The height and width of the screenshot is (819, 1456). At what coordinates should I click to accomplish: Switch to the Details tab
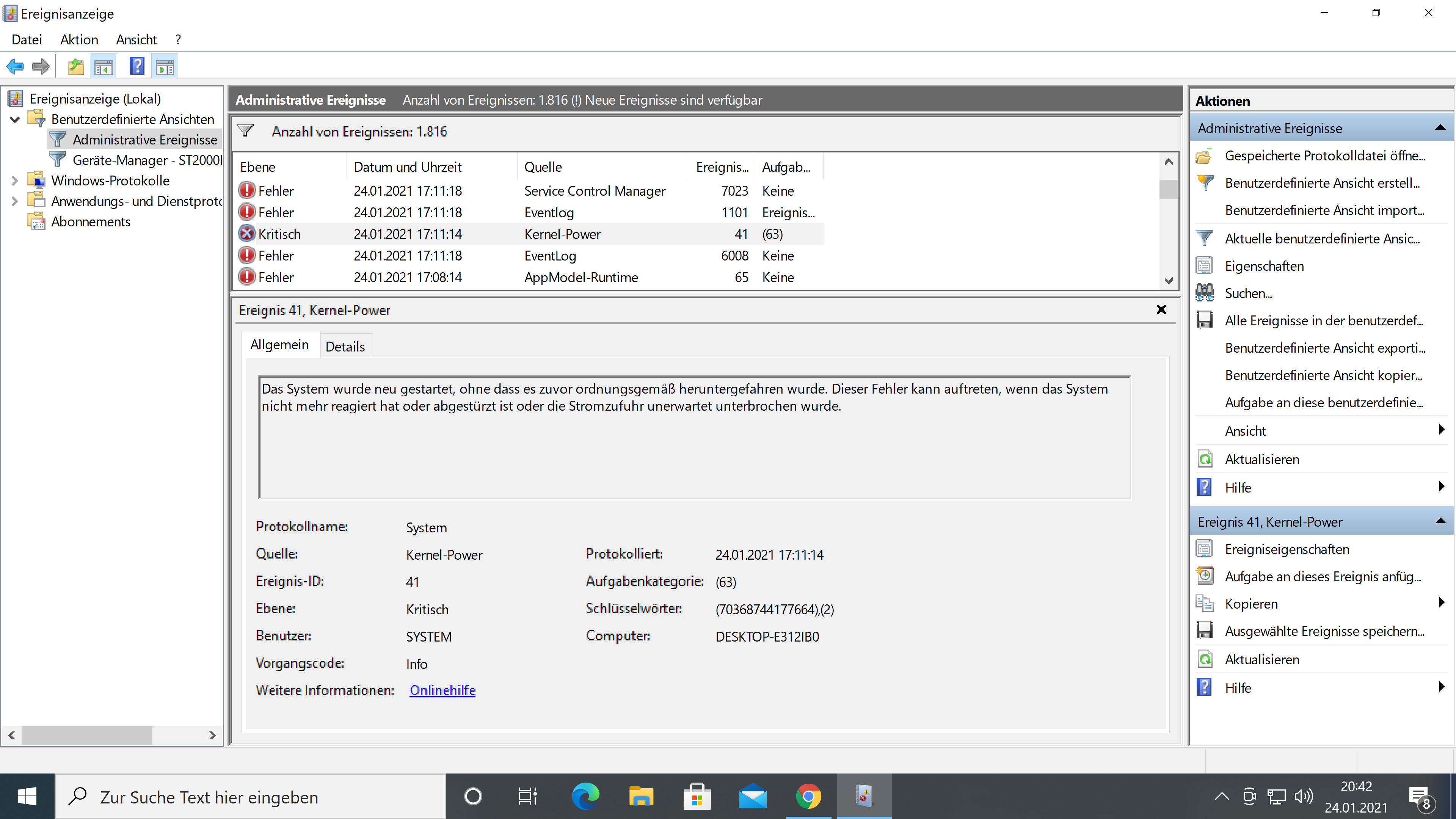(345, 347)
